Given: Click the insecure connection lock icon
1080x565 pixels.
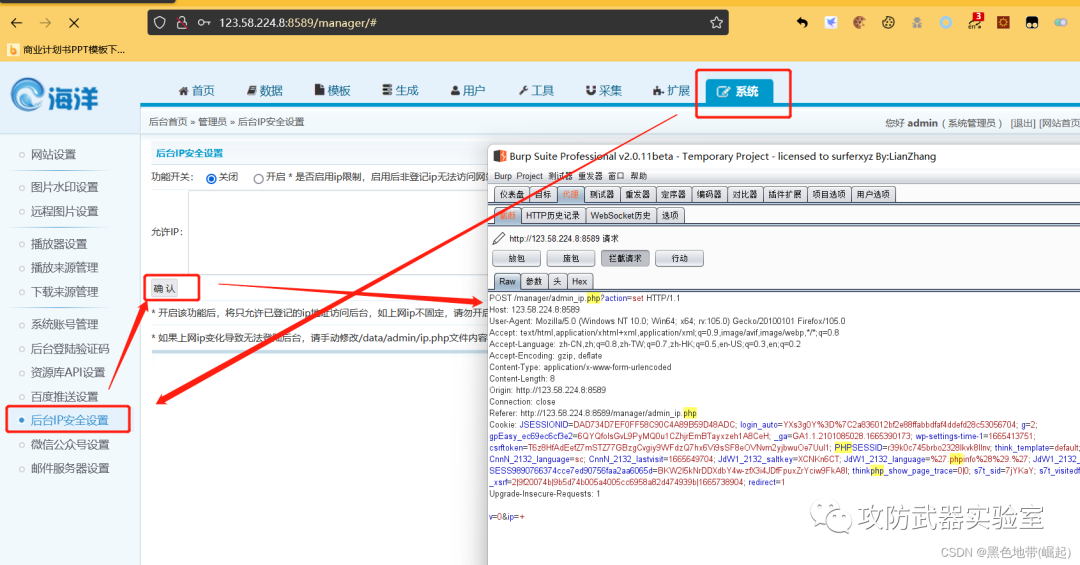Looking at the screenshot, I should click(x=182, y=23).
